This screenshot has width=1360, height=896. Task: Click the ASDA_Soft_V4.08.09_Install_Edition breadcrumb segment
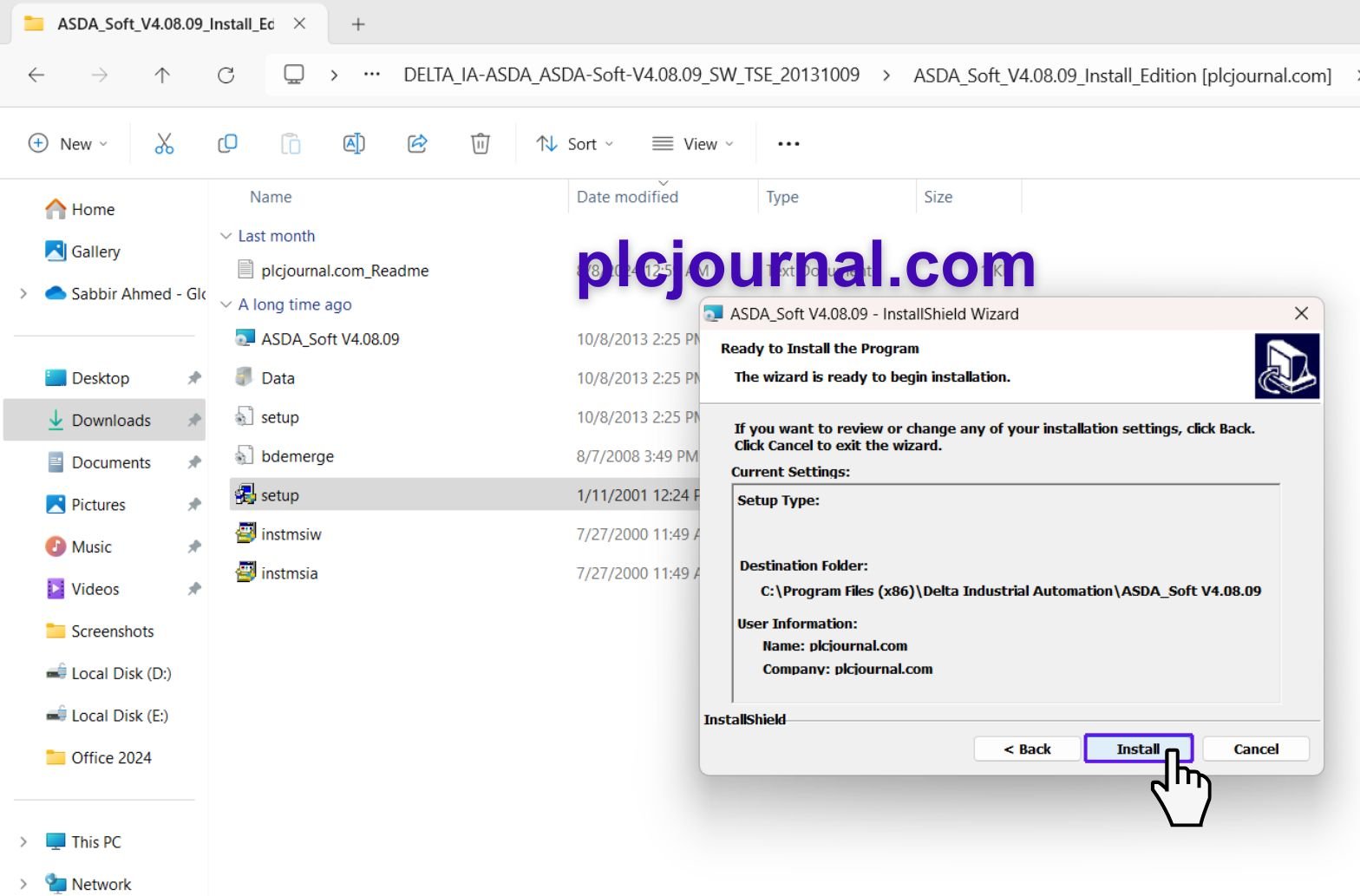tap(1122, 75)
